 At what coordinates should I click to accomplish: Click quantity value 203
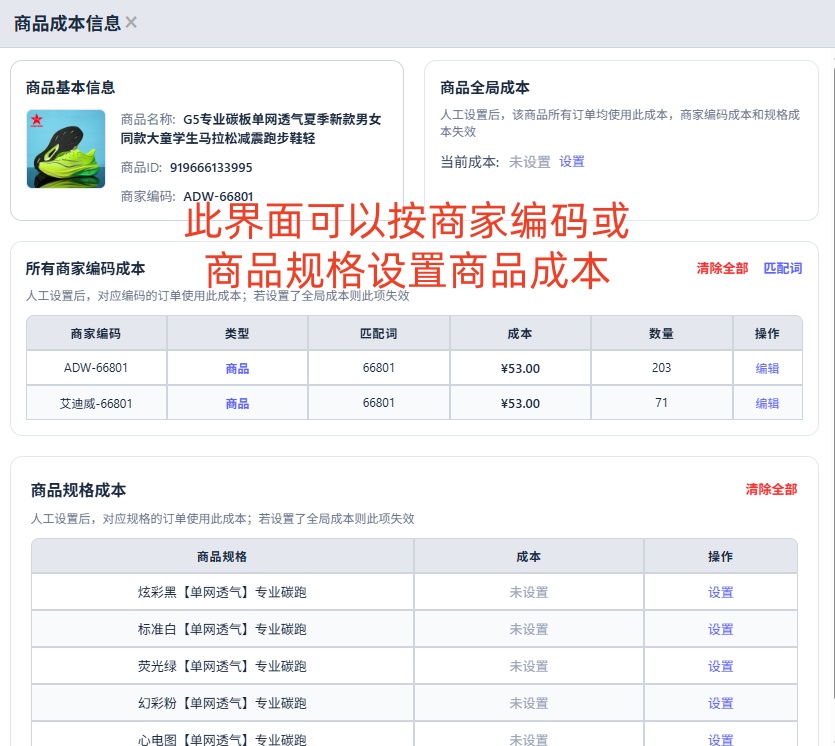(x=661, y=367)
